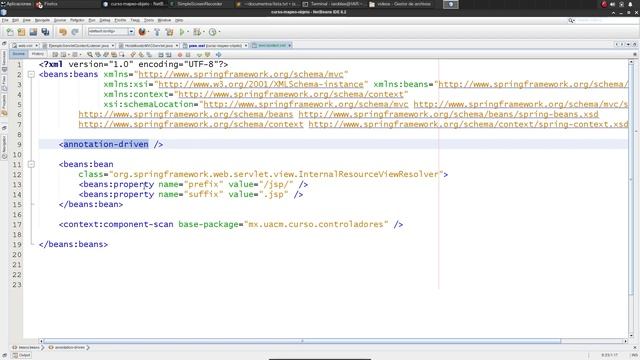640x360 pixels.
Task: Collapse the beans:beans fold on line 2
Action: (x=31, y=74)
